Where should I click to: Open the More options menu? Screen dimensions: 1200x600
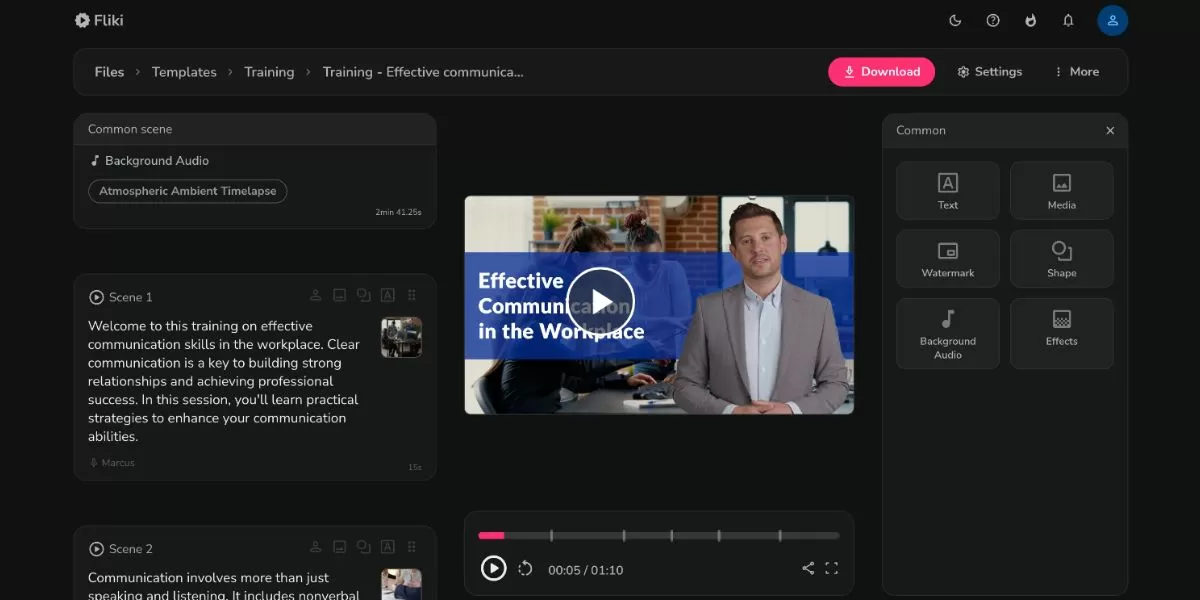pyautogui.click(x=1076, y=72)
